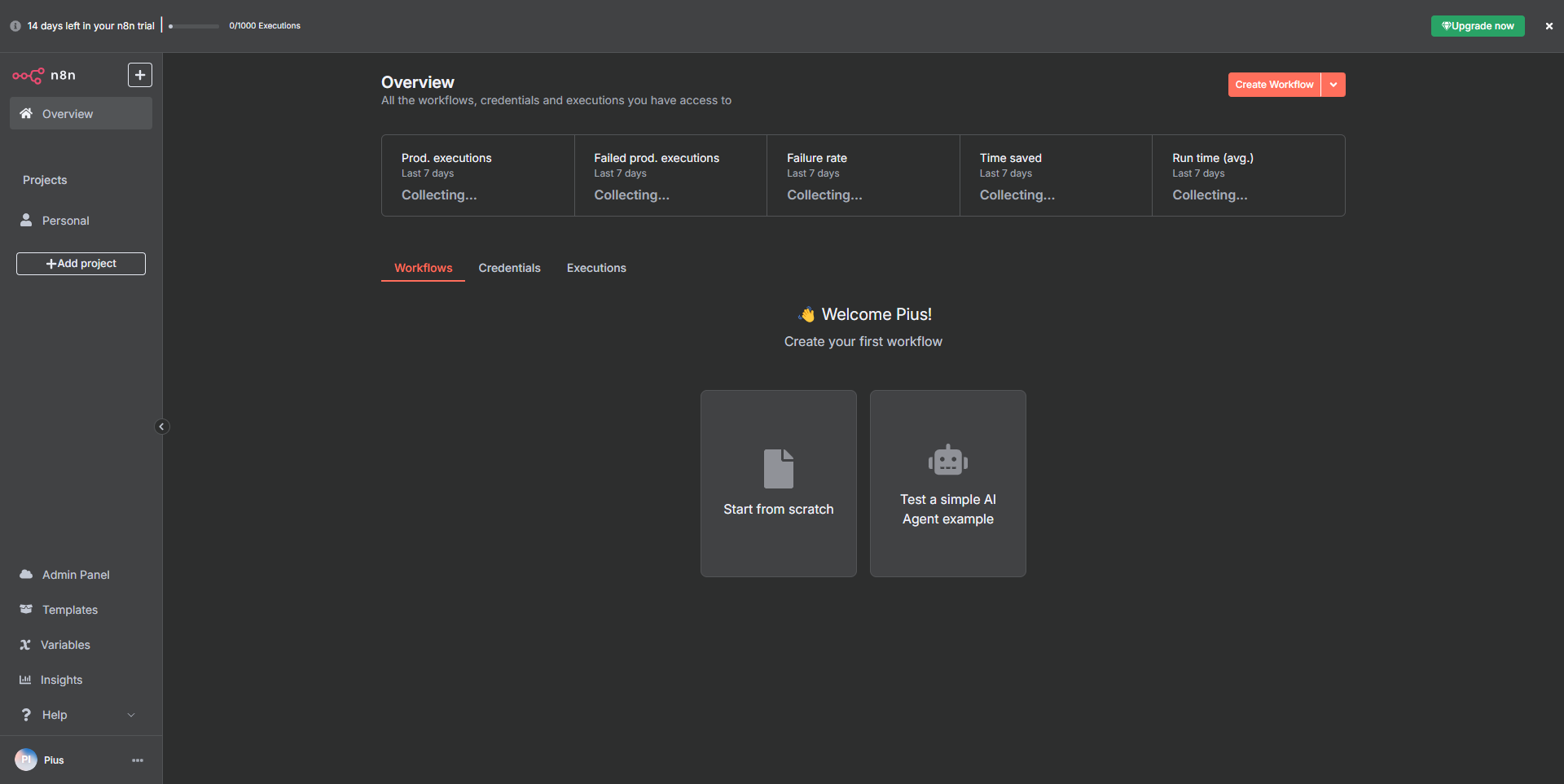The width and height of the screenshot is (1564, 784).
Task: Switch to the Executions tab
Action: pyautogui.click(x=596, y=268)
